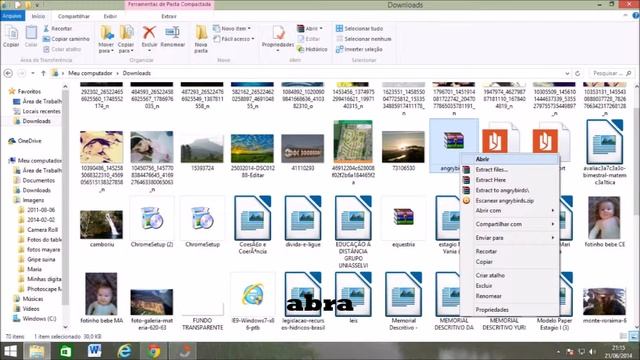This screenshot has width=640, height=360.
Task: Choose Extract Here in context menu
Action: 510,180
